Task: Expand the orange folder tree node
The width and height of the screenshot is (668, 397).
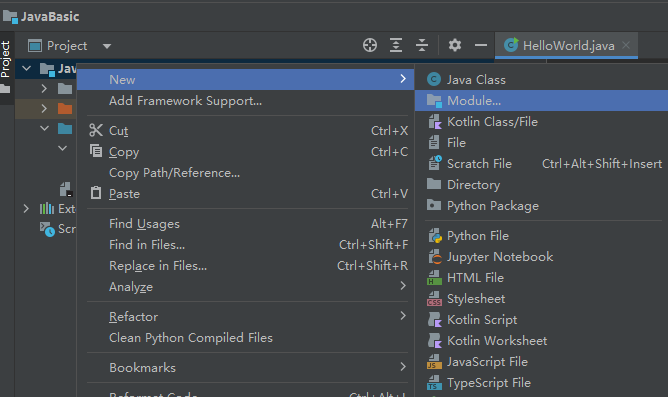Action: (44, 108)
